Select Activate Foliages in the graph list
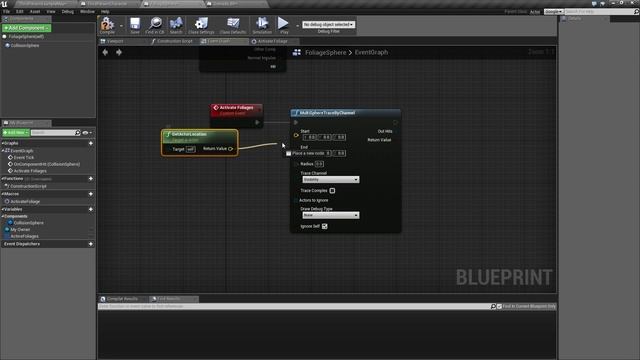Image resolution: width=640 pixels, height=360 pixels. [x=30, y=171]
